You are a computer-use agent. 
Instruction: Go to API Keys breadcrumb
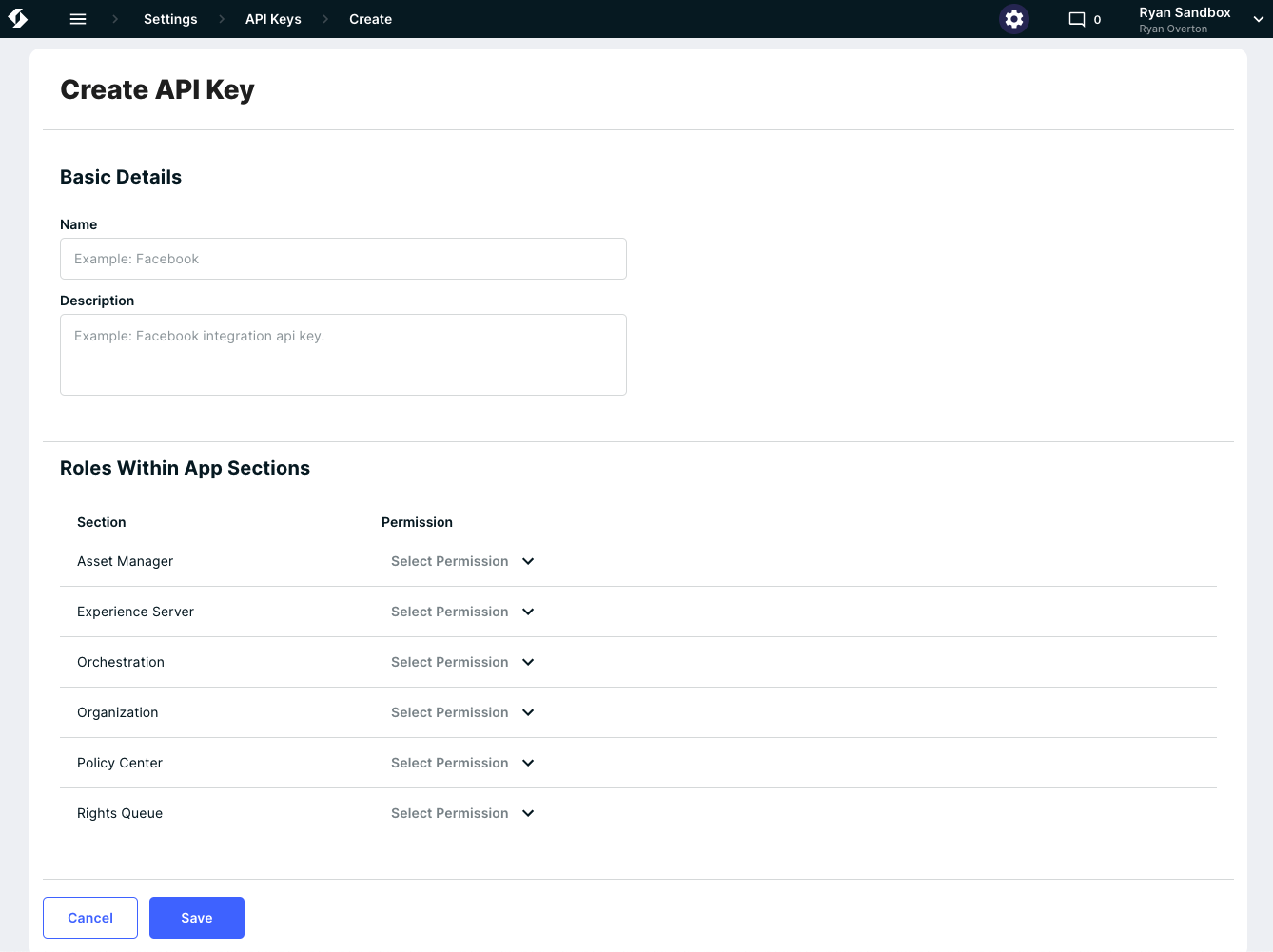coord(273,19)
